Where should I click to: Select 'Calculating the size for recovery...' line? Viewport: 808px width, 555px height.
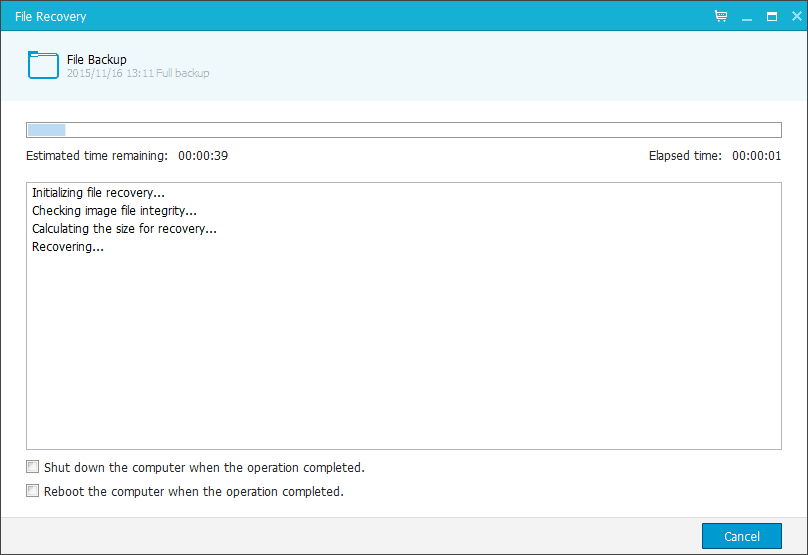124,229
